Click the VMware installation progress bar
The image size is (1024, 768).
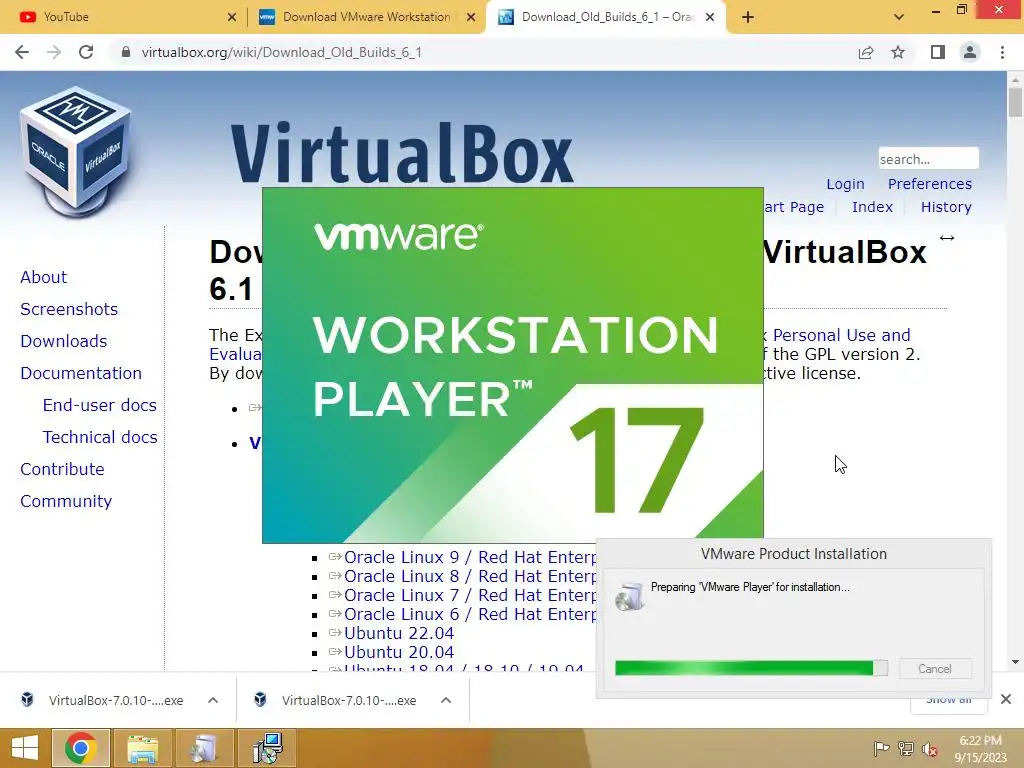(x=751, y=667)
